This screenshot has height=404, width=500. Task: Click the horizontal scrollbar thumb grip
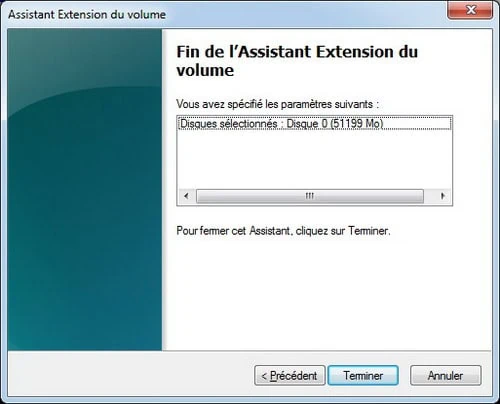pos(310,196)
